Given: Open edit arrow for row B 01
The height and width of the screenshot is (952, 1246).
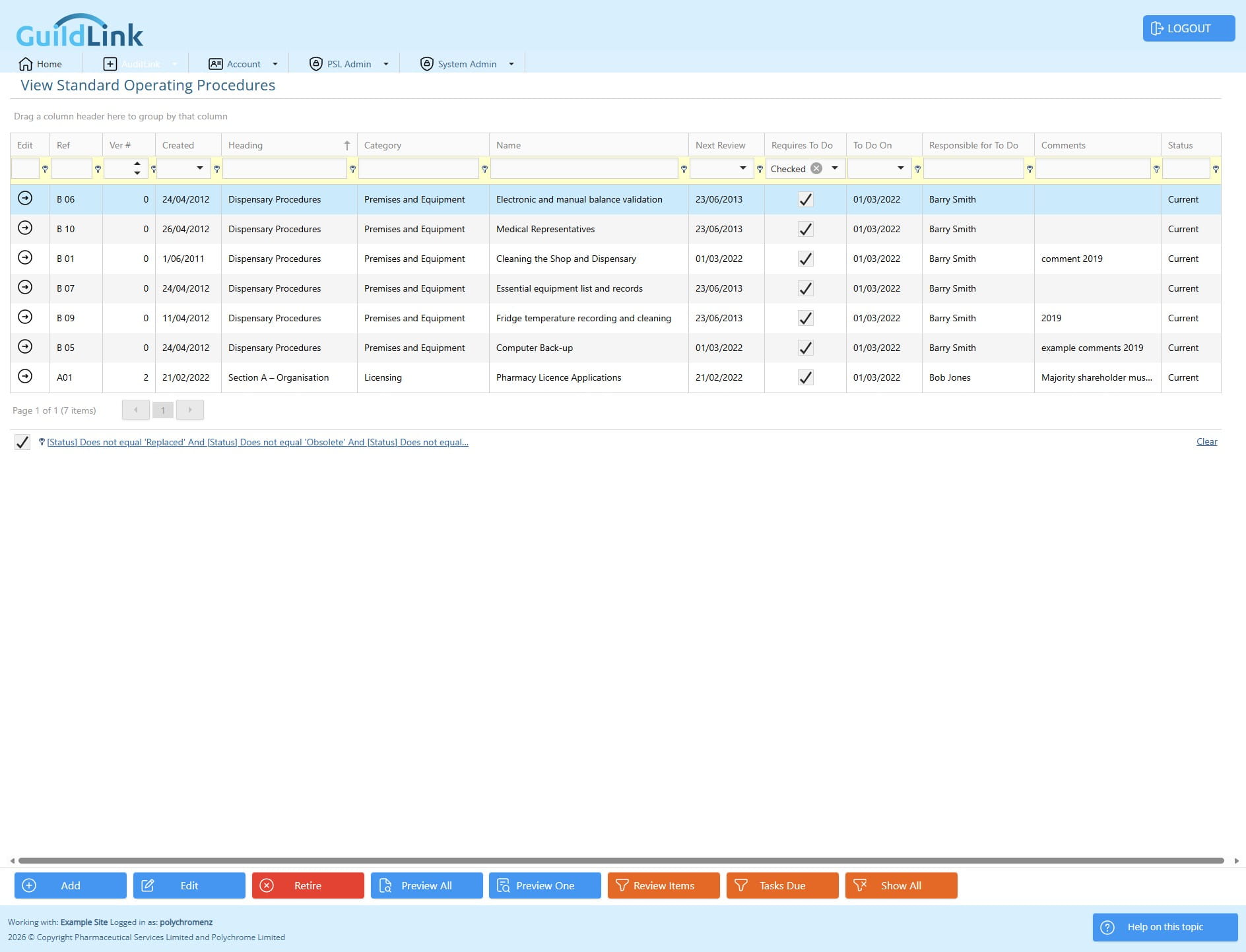Looking at the screenshot, I should click(25, 257).
